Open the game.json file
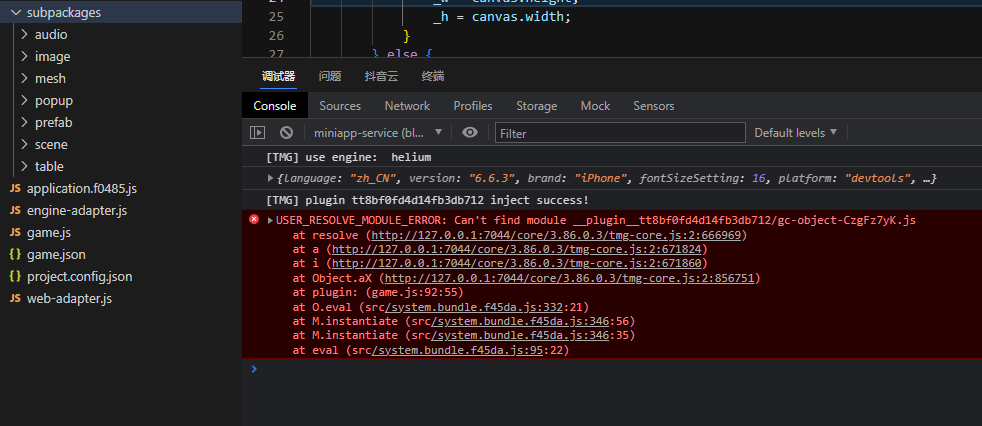Viewport: 982px width, 426px height. coord(56,254)
